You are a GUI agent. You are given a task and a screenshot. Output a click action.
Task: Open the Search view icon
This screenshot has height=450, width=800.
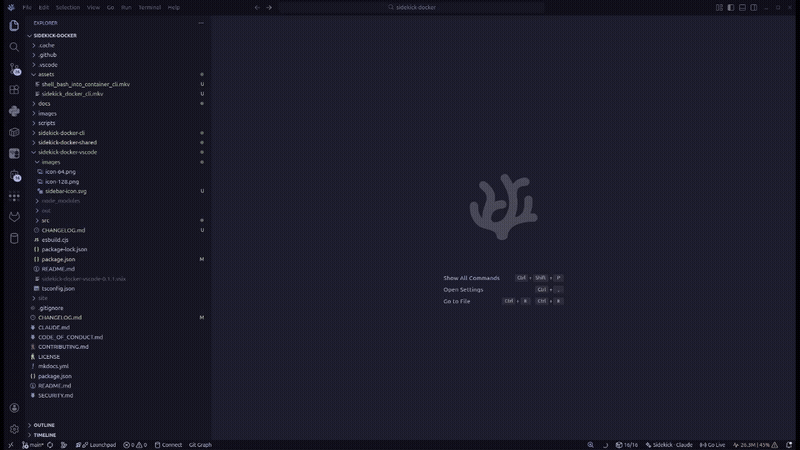14,47
